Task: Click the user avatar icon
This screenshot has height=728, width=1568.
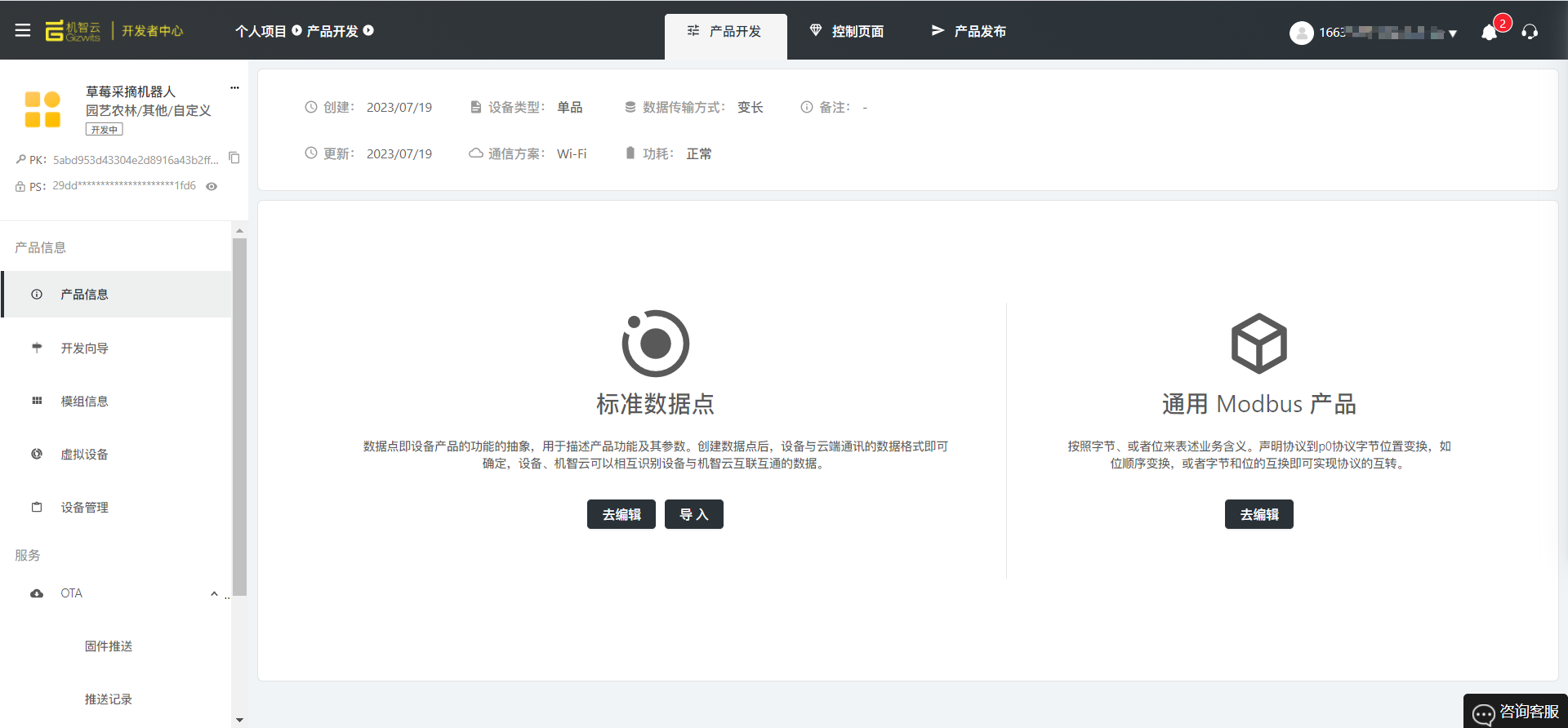Action: pyautogui.click(x=1301, y=32)
